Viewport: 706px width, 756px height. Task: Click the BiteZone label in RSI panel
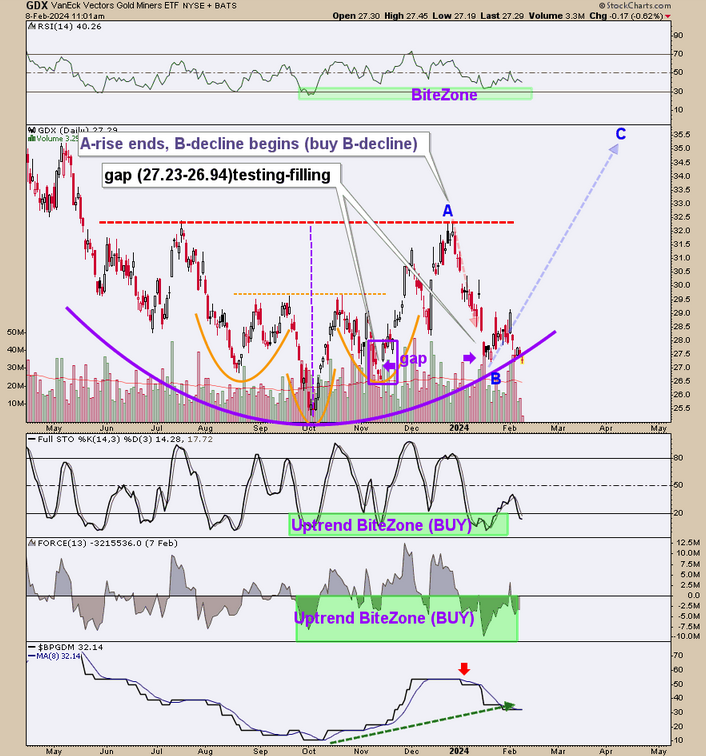click(444, 94)
